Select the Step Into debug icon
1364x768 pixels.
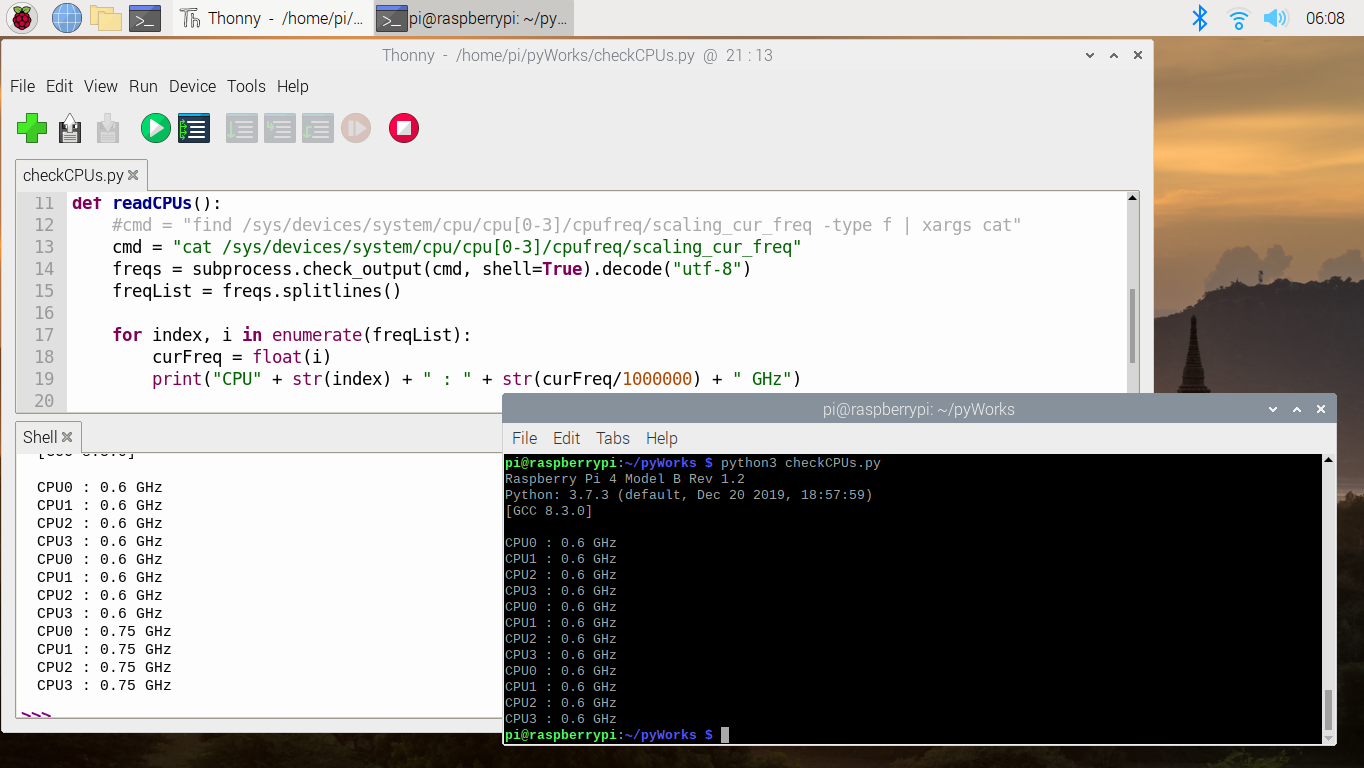tap(279, 128)
